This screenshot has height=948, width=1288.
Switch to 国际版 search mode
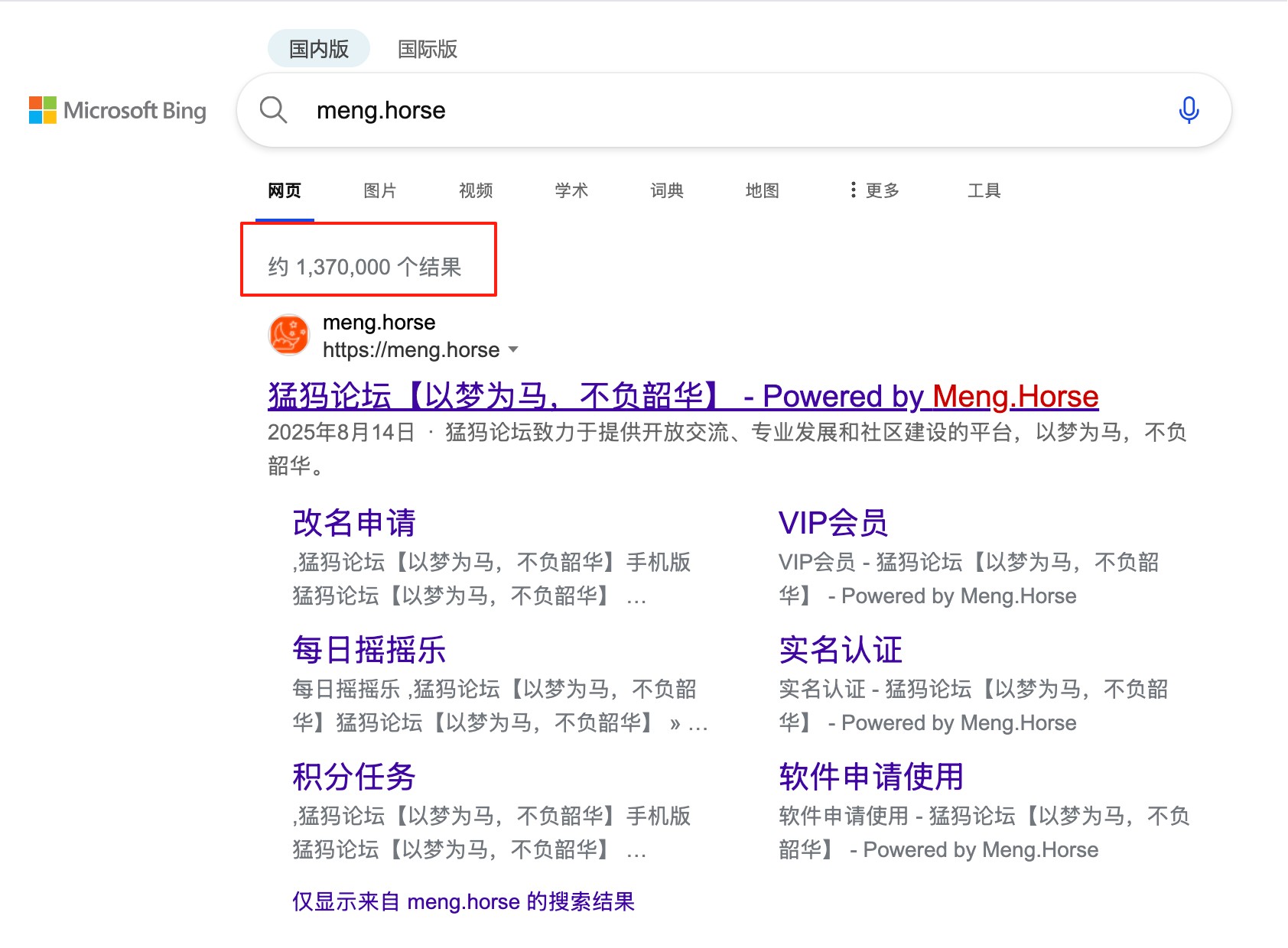pyautogui.click(x=428, y=49)
